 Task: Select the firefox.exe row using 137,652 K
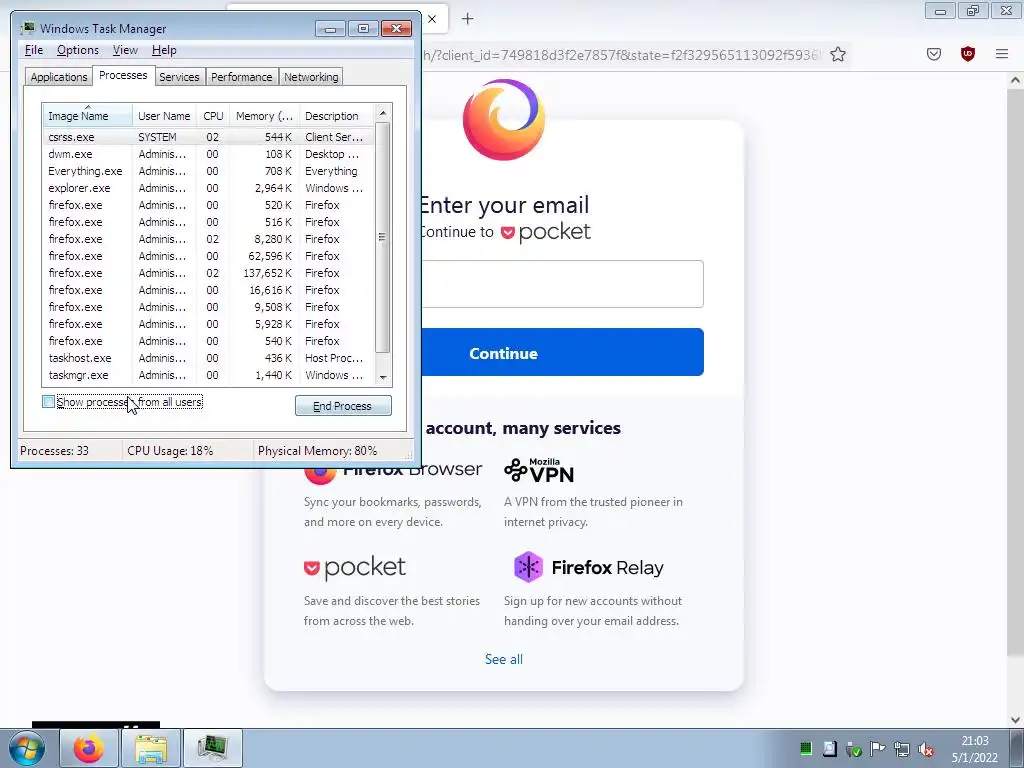click(x=209, y=273)
